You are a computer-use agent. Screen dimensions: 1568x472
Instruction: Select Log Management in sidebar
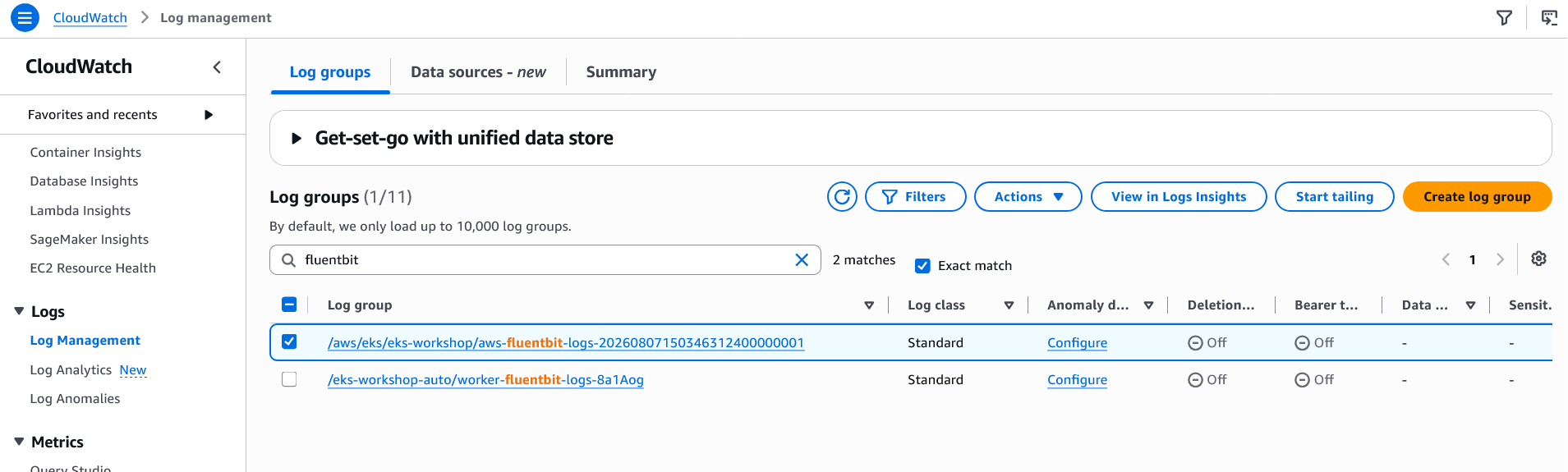click(85, 341)
